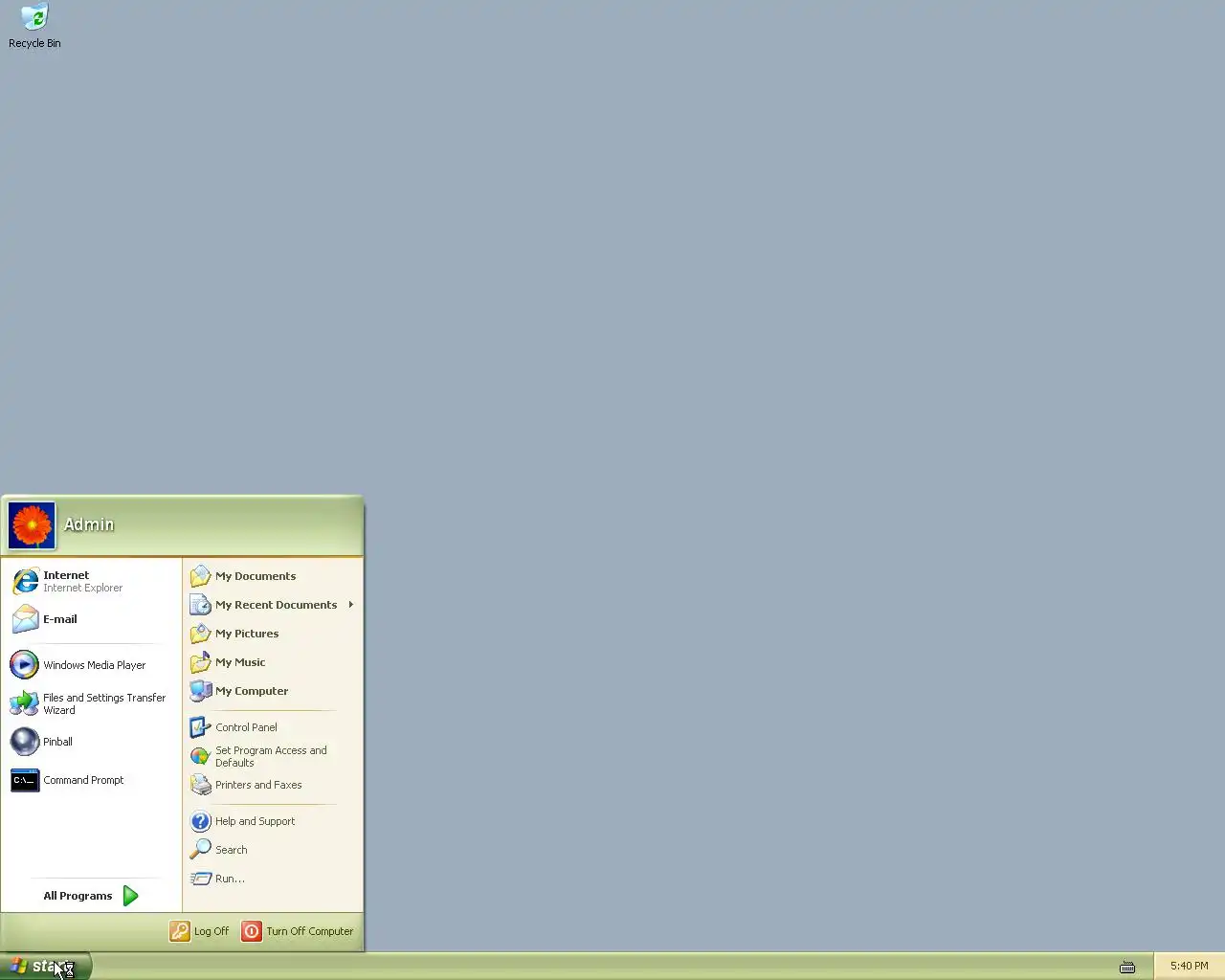This screenshot has width=1225, height=980.
Task: Click the Internet Explorer icon
Action: [25, 581]
